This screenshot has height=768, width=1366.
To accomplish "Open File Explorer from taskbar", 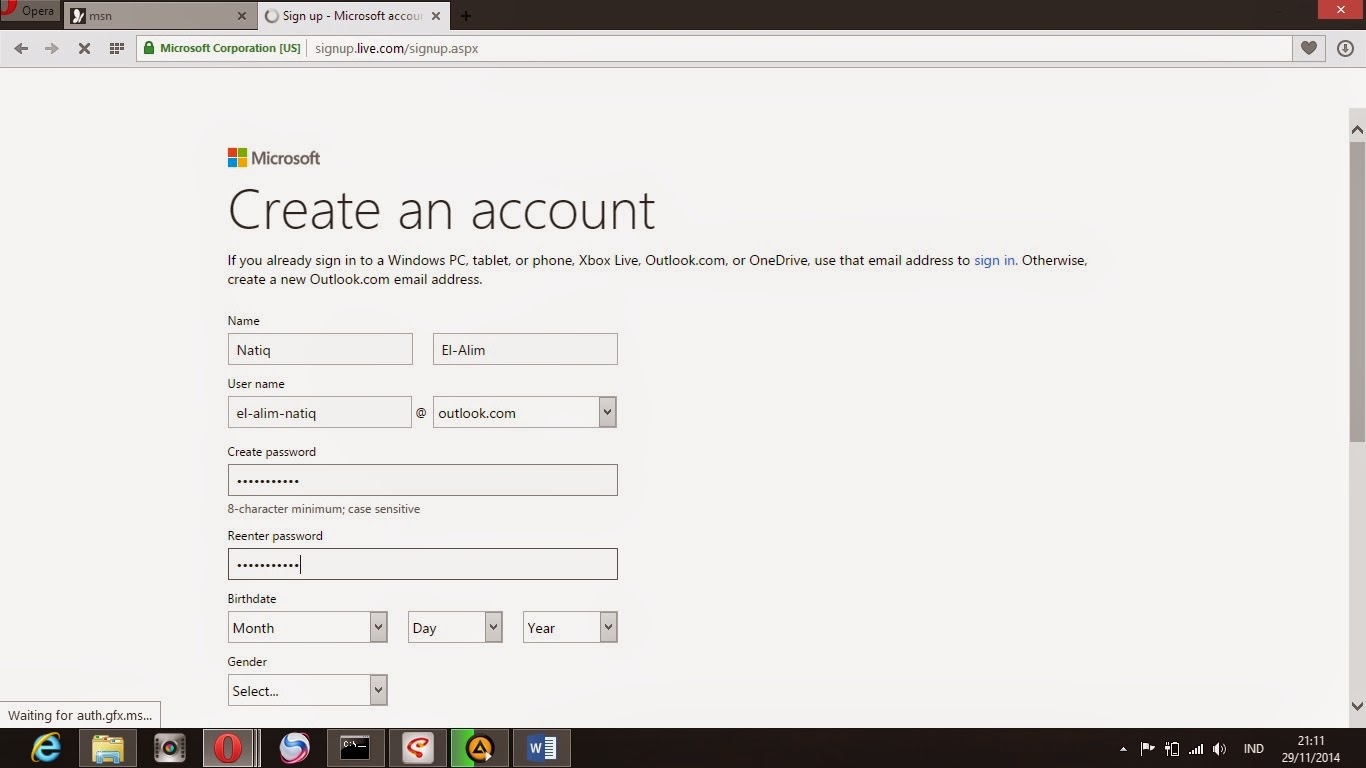I will [108, 748].
